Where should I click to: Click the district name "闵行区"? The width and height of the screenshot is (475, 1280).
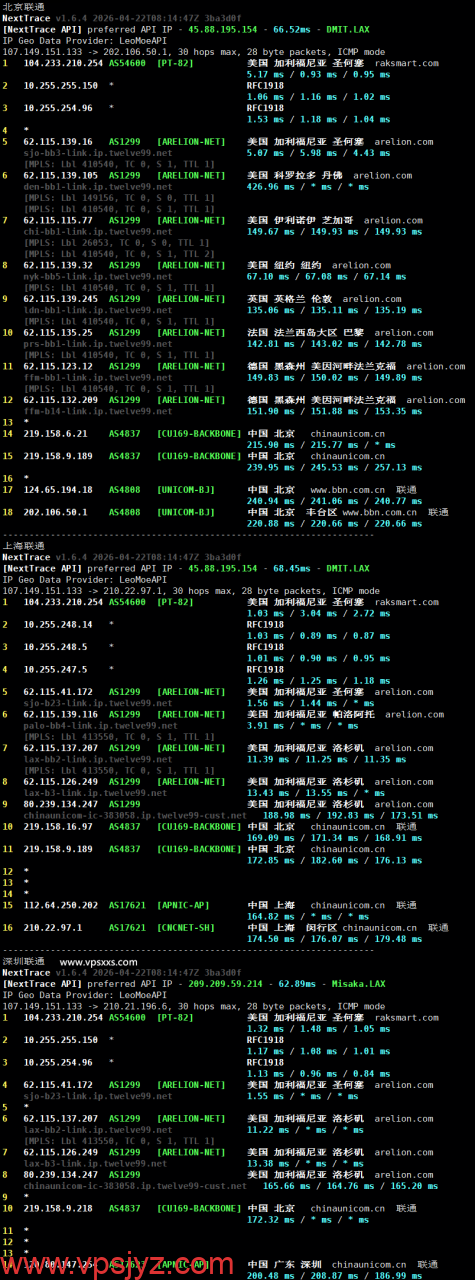click(319, 927)
